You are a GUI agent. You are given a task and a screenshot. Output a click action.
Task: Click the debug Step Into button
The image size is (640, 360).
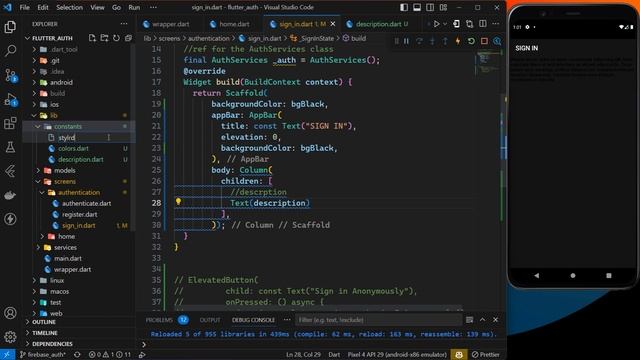tap(432, 41)
